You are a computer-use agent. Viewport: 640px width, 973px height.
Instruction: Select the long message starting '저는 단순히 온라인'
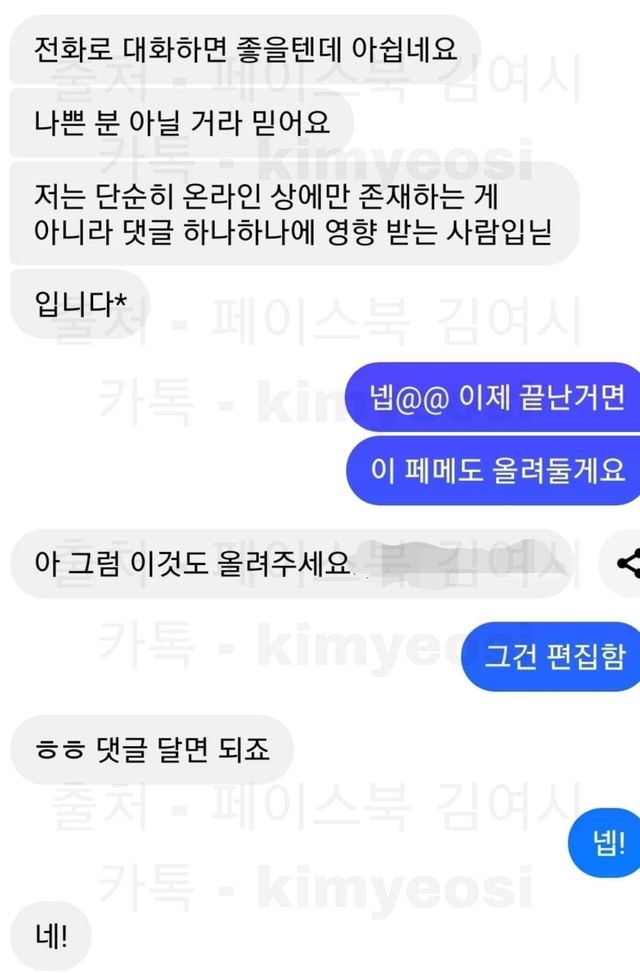pyautogui.click(x=294, y=214)
